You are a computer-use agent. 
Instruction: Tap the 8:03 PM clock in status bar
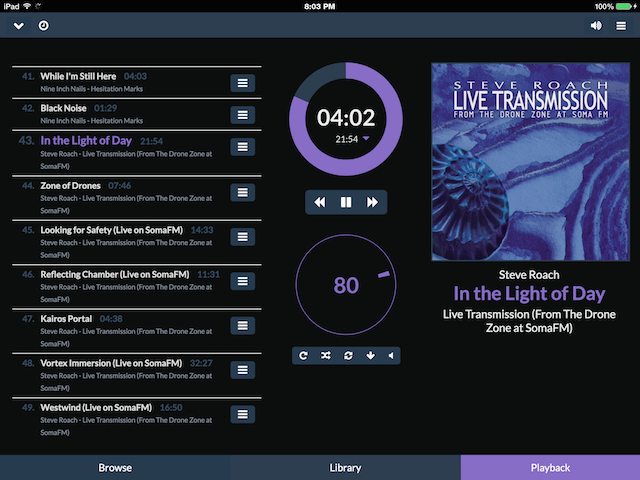point(320,6)
